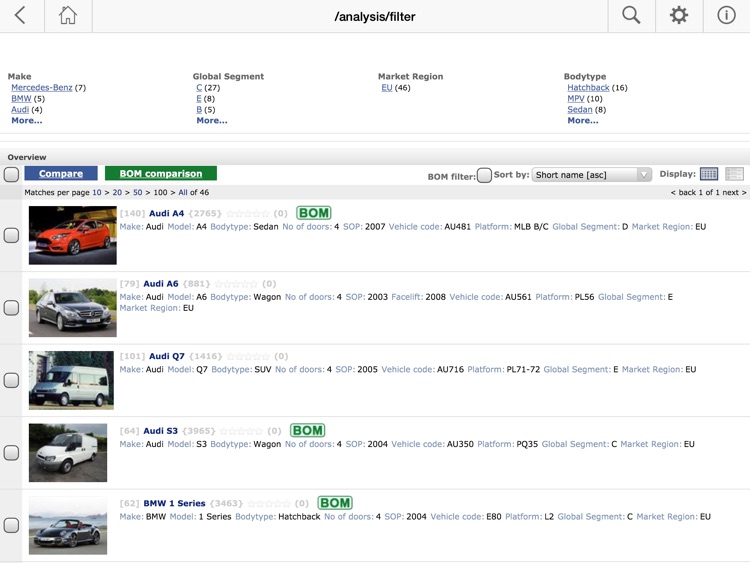Check the Audi Q7 row checkbox
This screenshot has height=563, width=750.
(11, 380)
